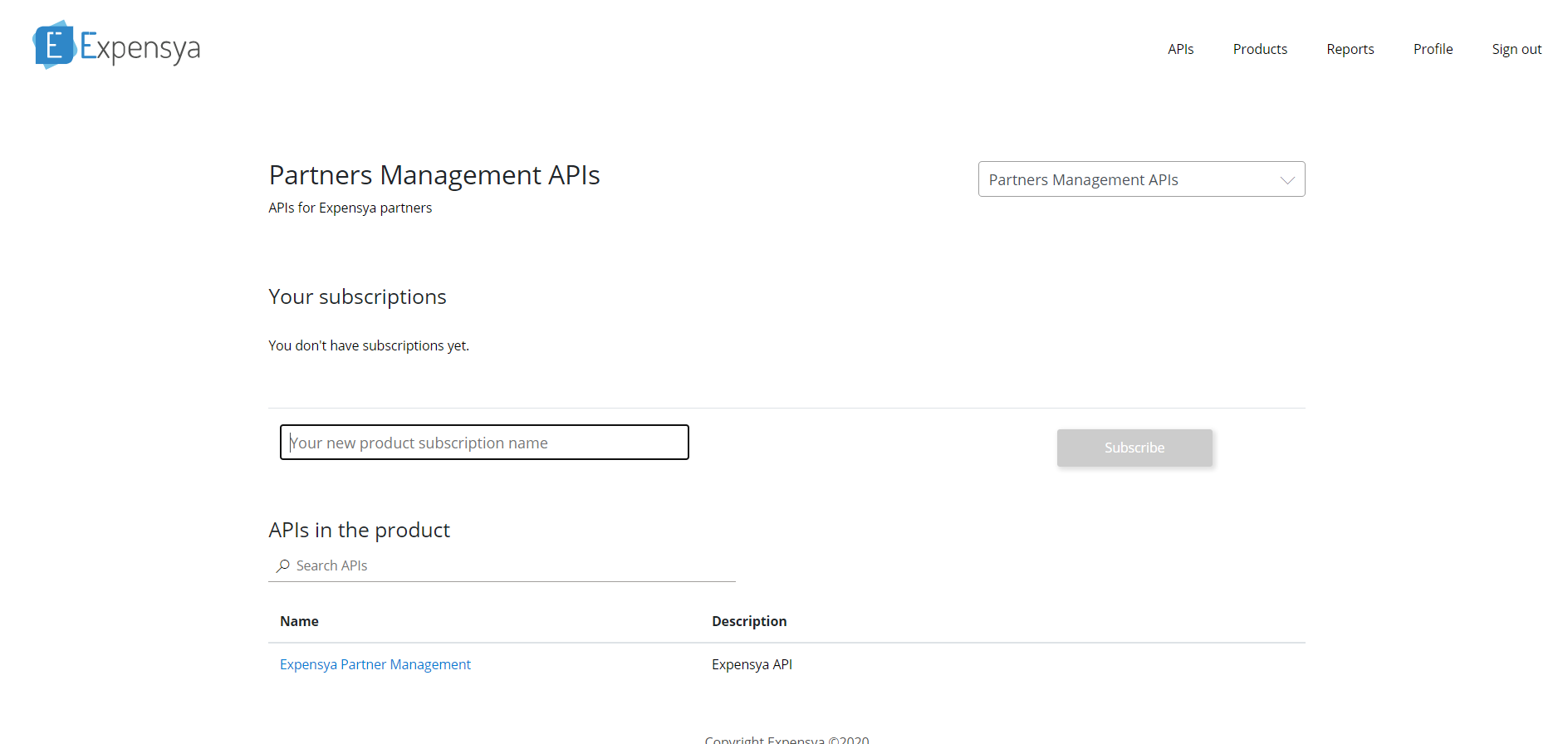The width and height of the screenshot is (1568, 744).
Task: Click the Name column header
Action: point(299,621)
